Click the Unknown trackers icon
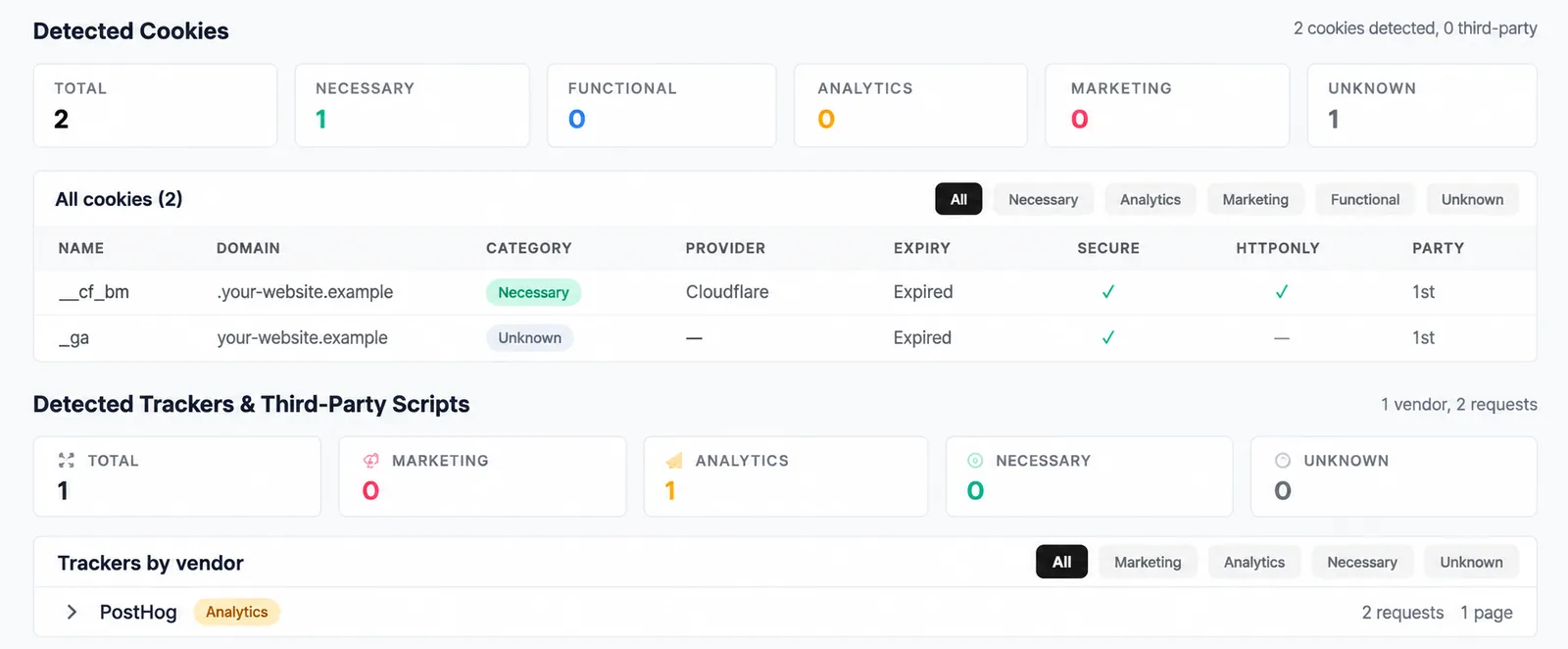Screen dimensions: 1568x649 (x=1283, y=460)
